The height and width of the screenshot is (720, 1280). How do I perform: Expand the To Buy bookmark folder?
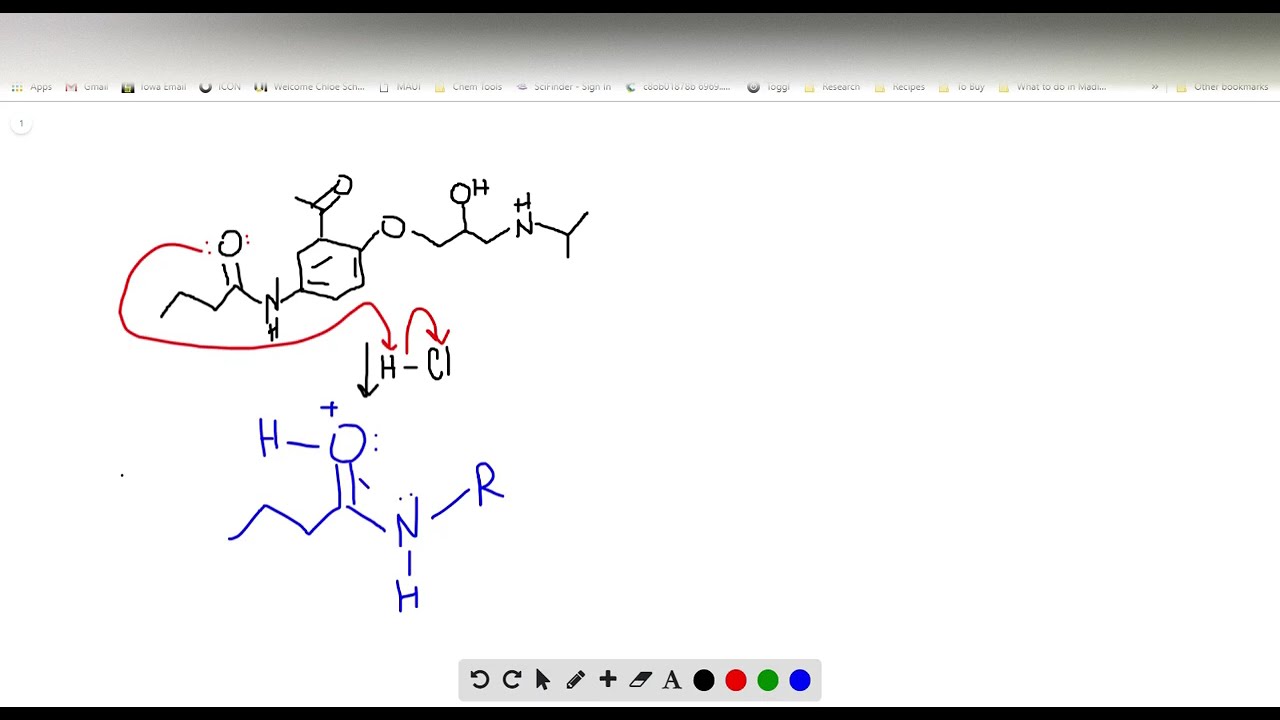(x=961, y=87)
